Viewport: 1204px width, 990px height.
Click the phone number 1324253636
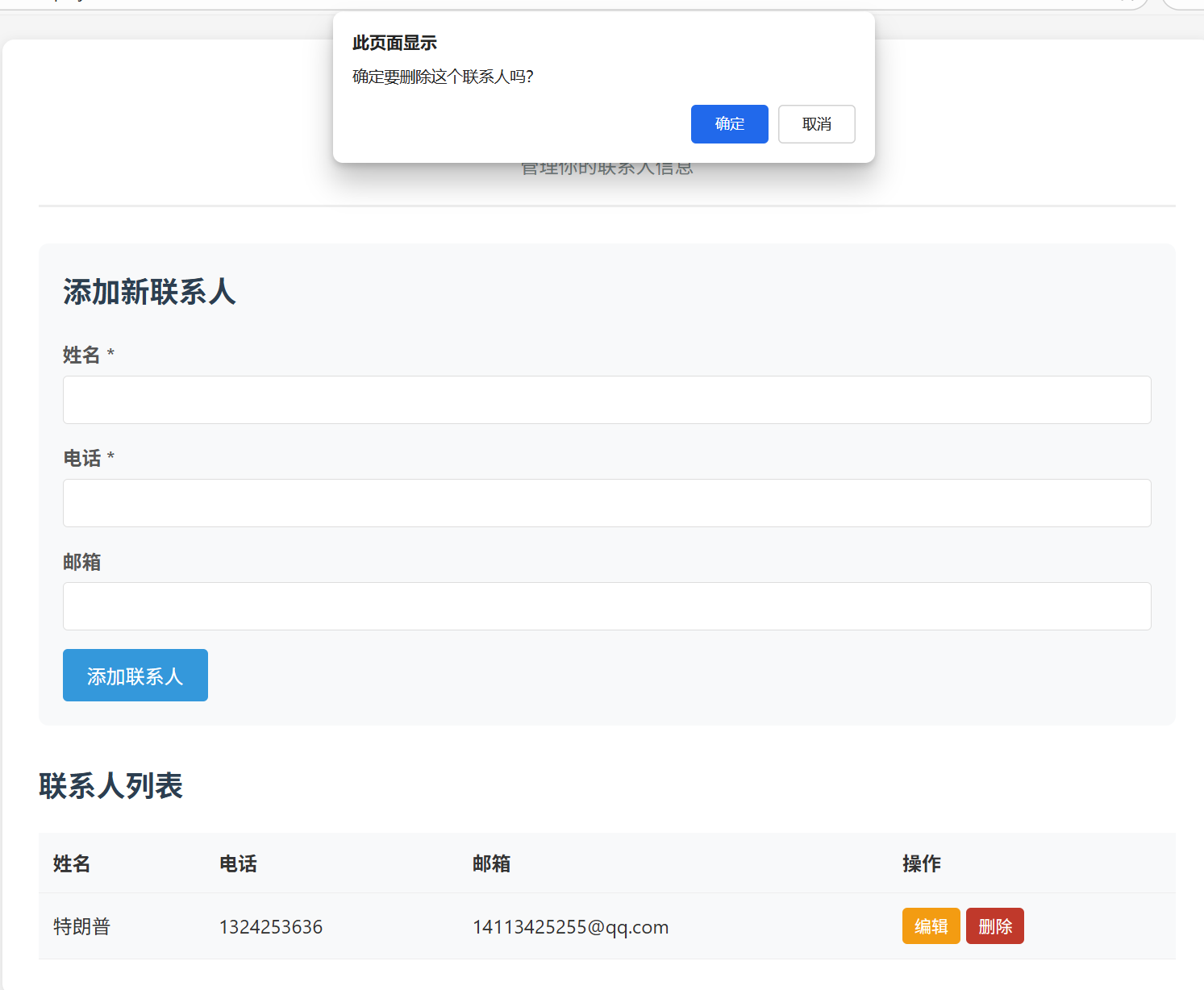(270, 926)
